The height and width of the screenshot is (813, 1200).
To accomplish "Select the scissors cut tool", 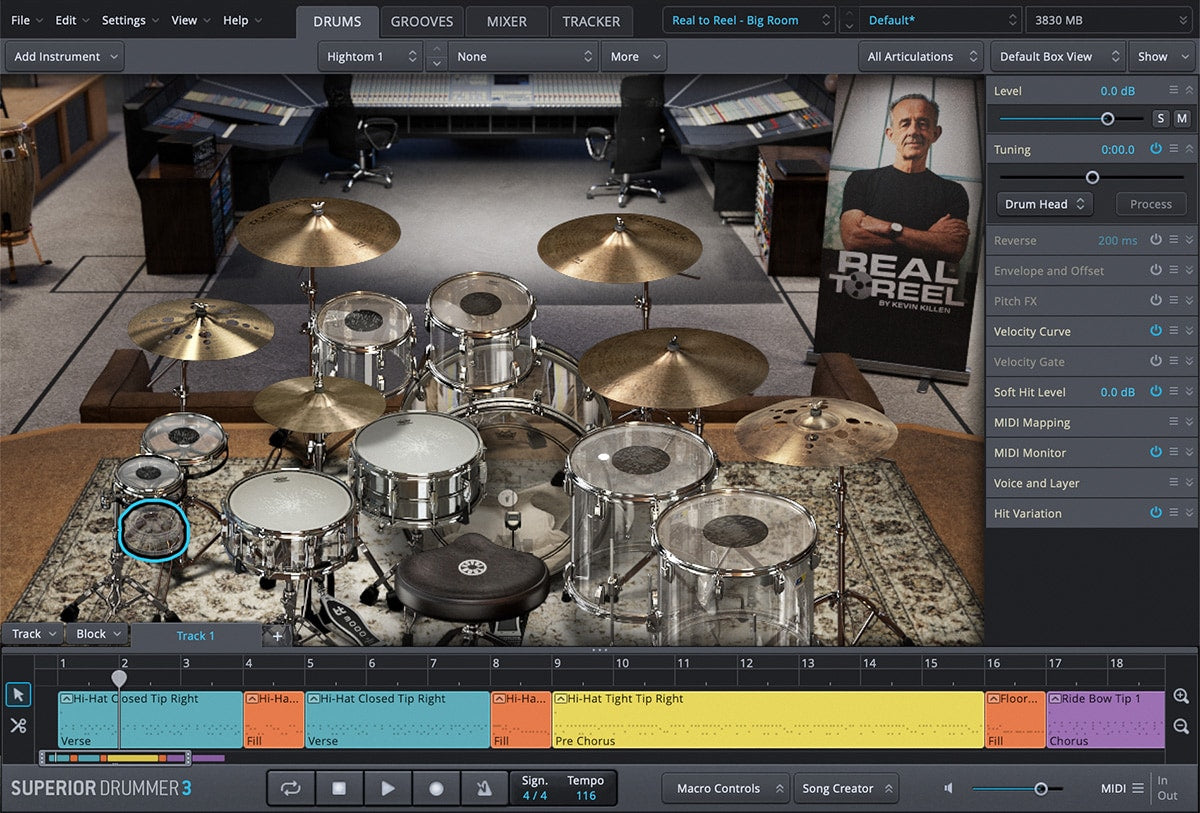I will 18,726.
